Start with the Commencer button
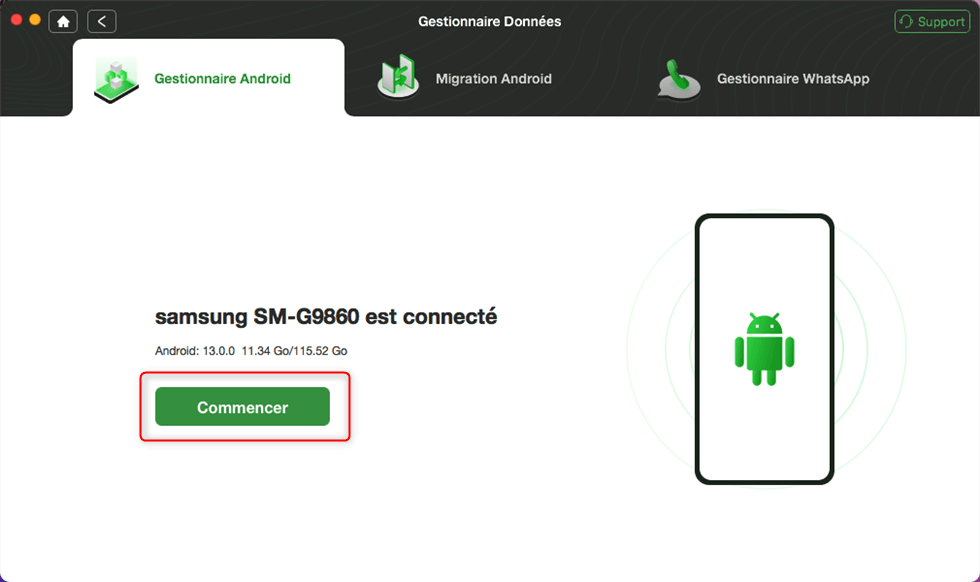Screen dimensions: 980x582 pos(242,407)
